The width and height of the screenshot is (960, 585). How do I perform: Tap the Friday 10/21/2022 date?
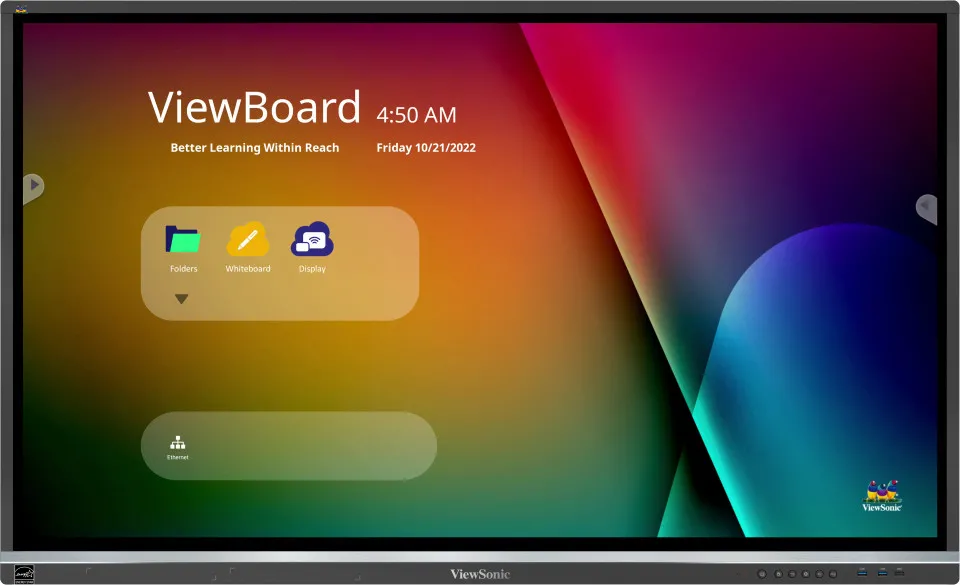pos(426,147)
